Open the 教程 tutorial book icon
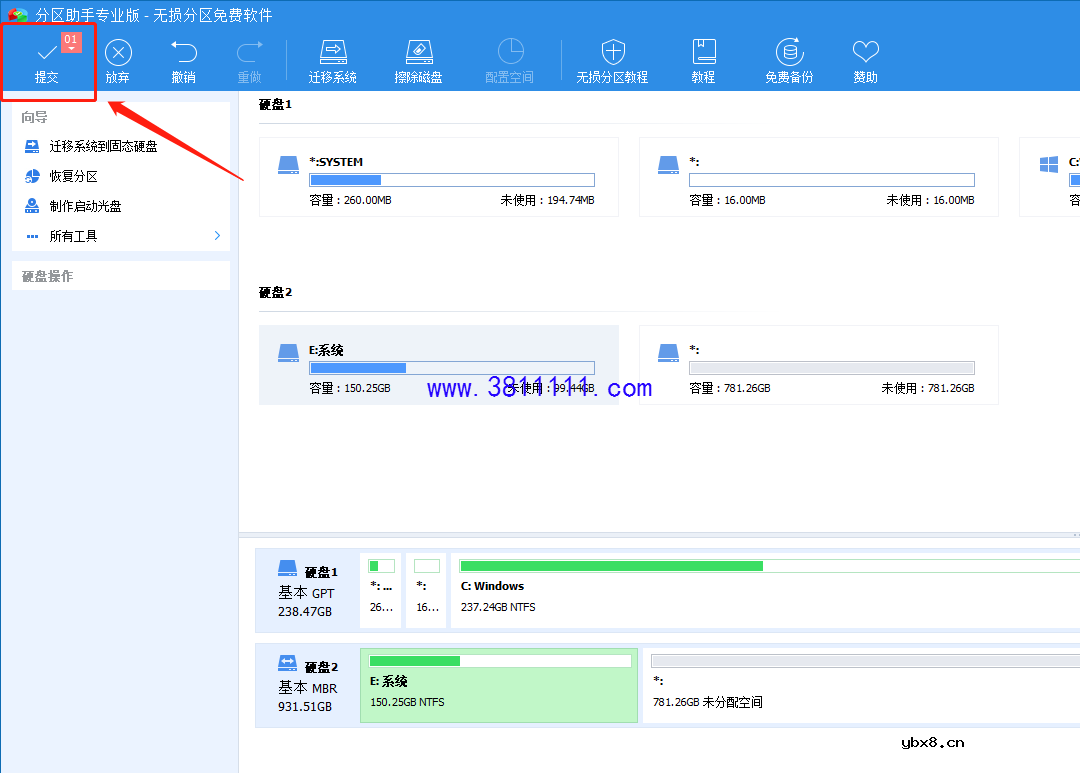 point(703,52)
